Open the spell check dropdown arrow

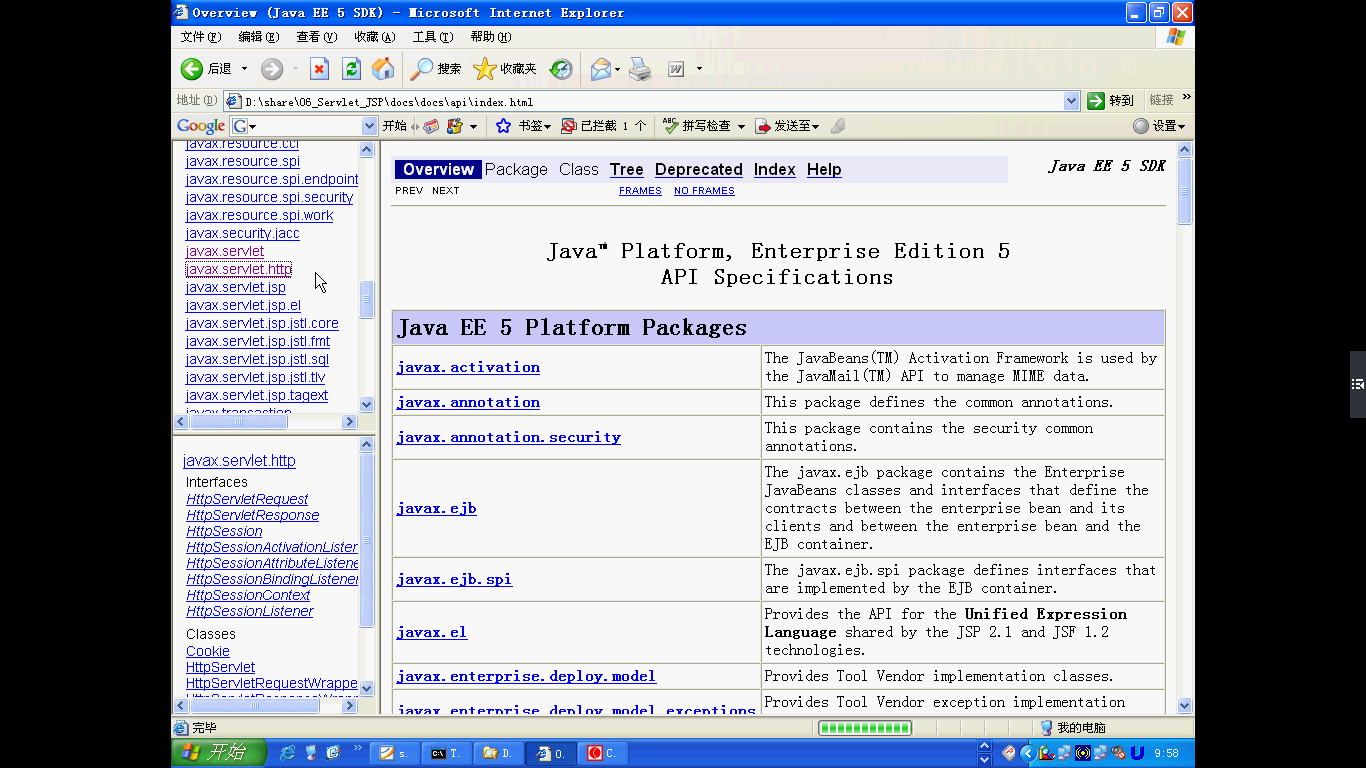(741, 126)
